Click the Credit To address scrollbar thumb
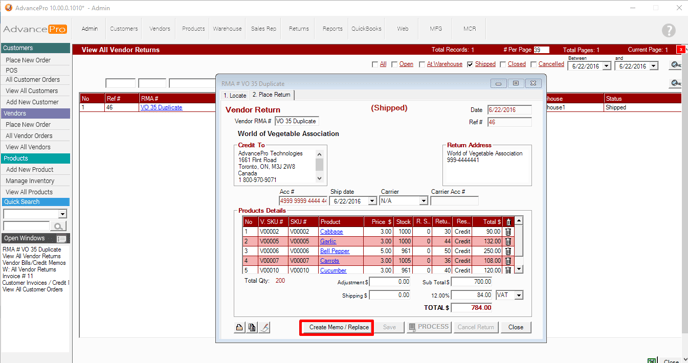Screen dimensions: 688x363 coord(319,165)
